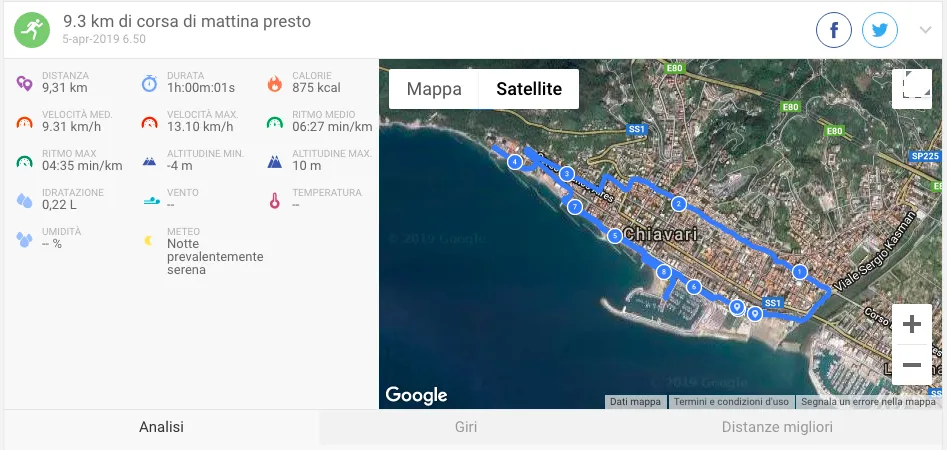Screen dimensions: 947x450
Task: Expand the workout options chevron
Action: 925,30
